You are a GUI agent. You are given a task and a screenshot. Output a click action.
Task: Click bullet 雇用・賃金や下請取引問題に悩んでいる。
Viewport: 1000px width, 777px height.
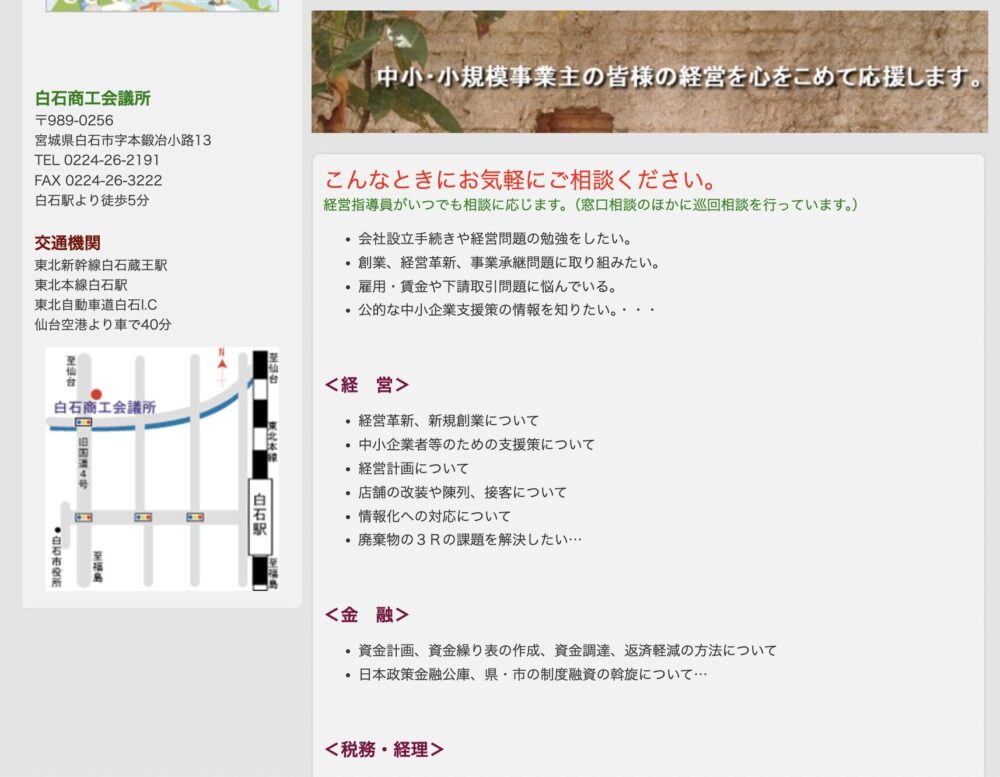tap(488, 286)
